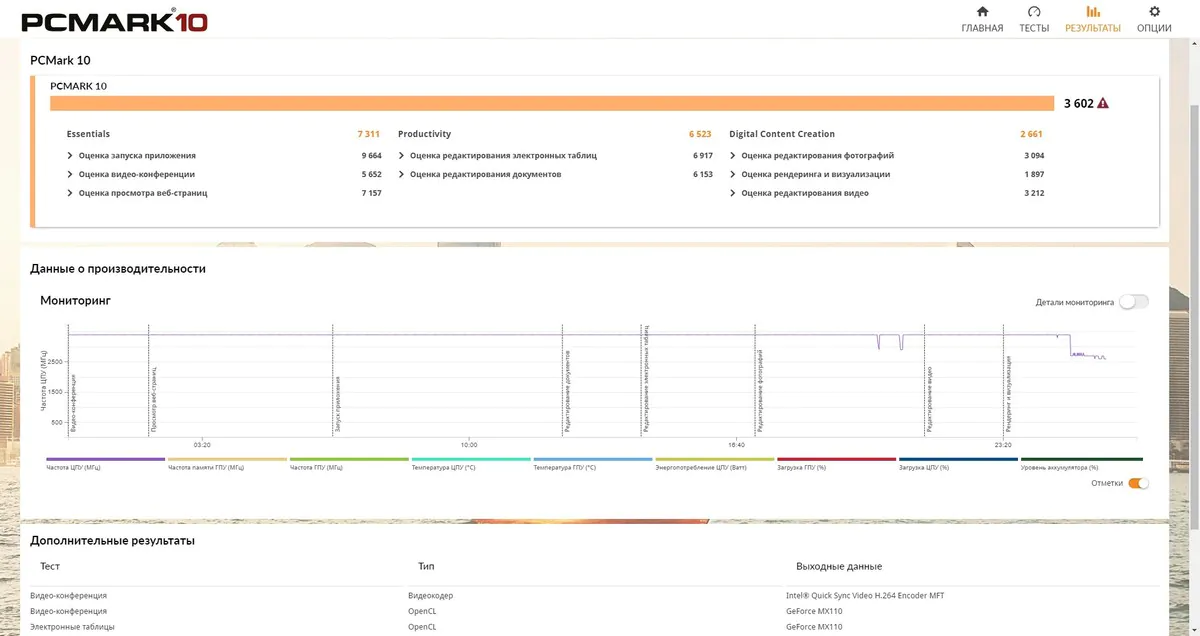The height and width of the screenshot is (636, 1200).
Task: Toggle Частота памяти ГПУ legend line
Action: point(227,463)
